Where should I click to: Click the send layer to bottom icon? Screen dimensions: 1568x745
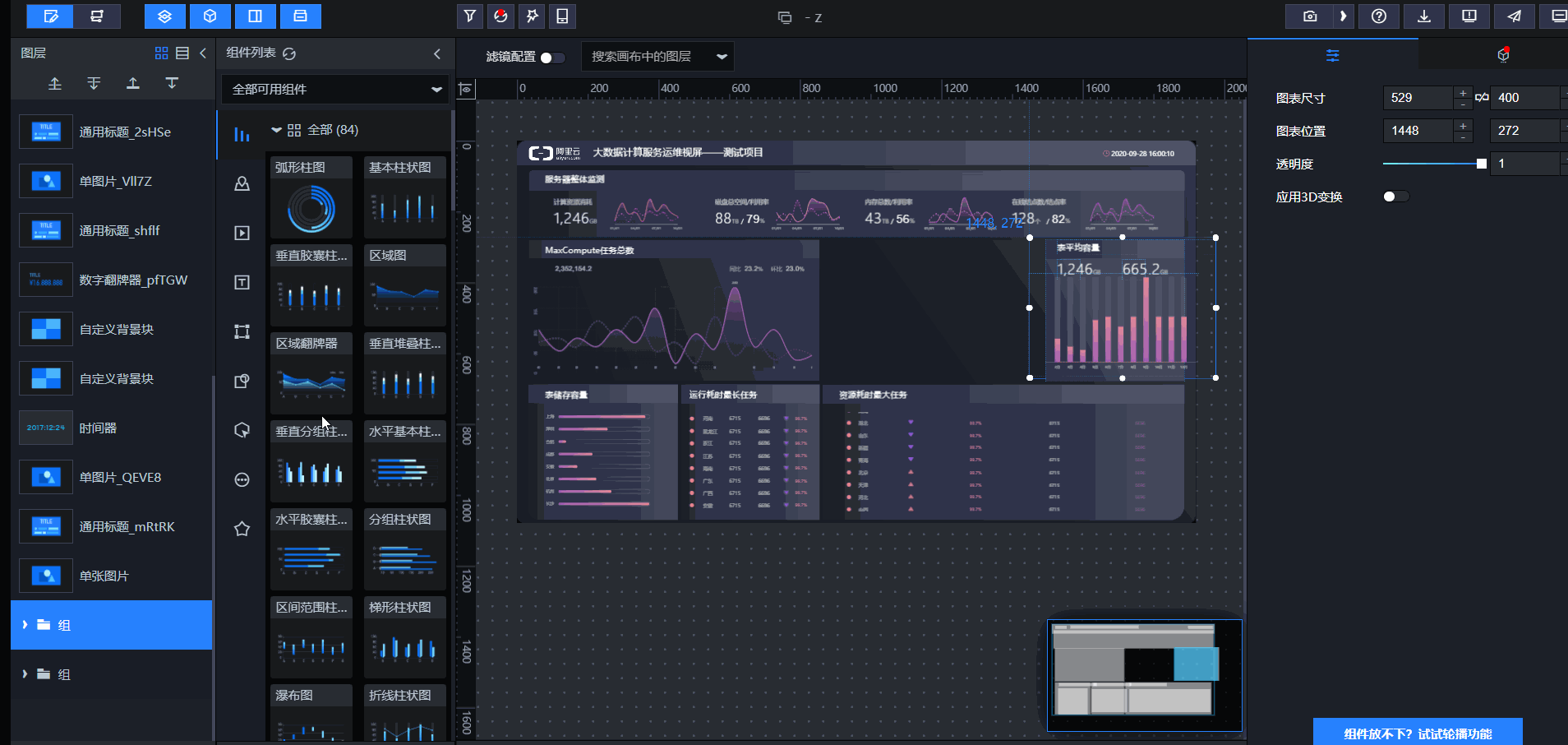pos(172,83)
